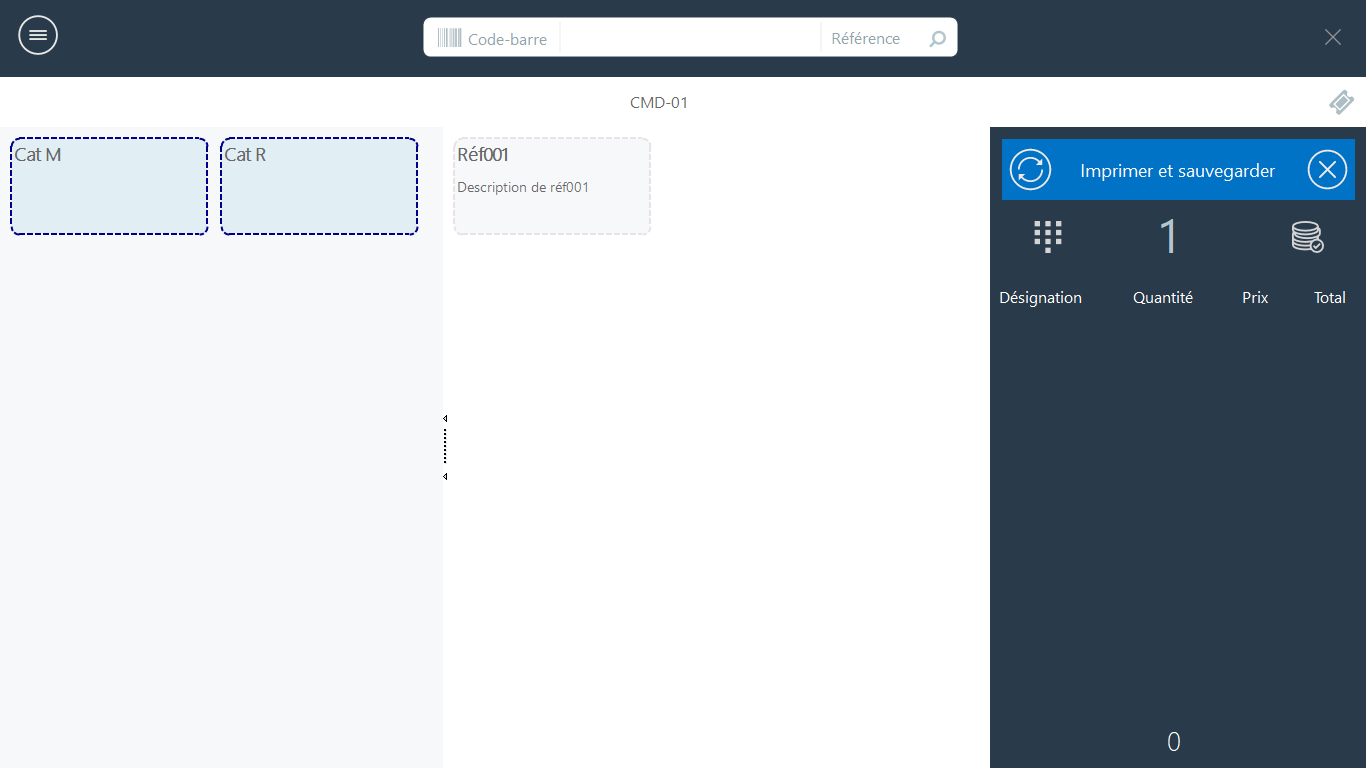1366x768 pixels.
Task: Click the large quantity number 1
Action: 1168,237
